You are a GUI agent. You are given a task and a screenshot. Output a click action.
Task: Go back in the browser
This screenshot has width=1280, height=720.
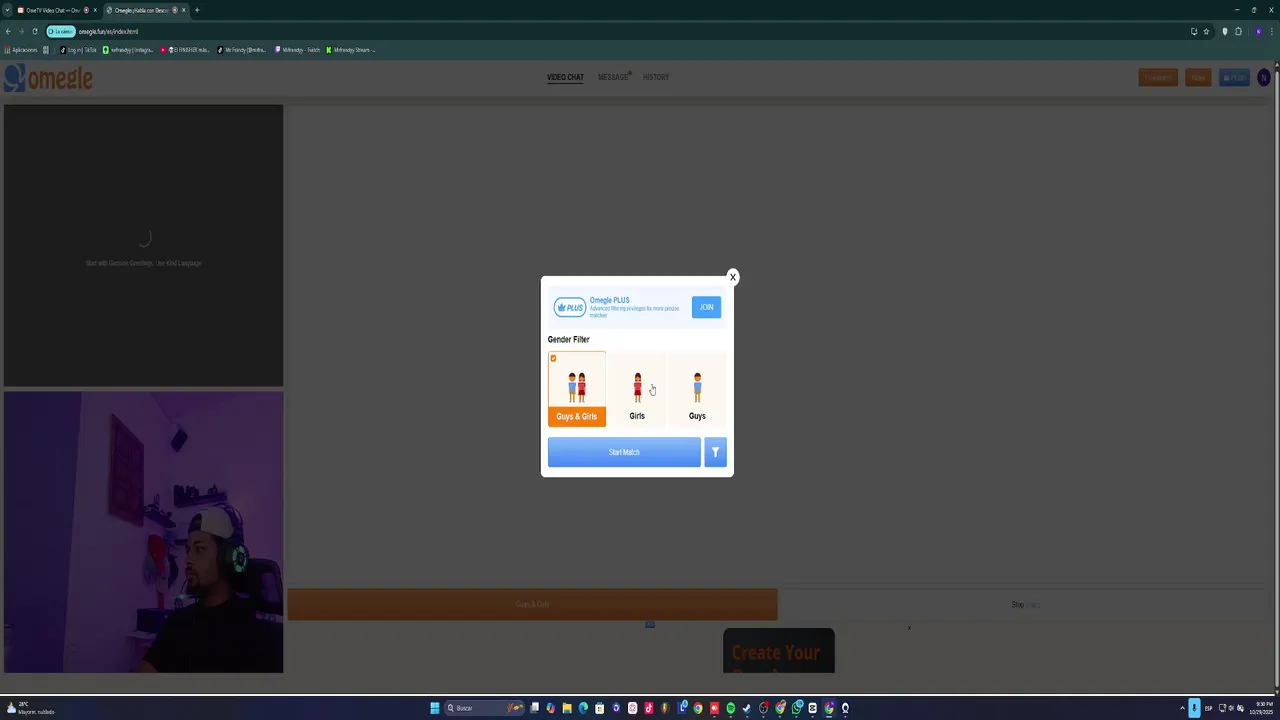[x=8, y=31]
